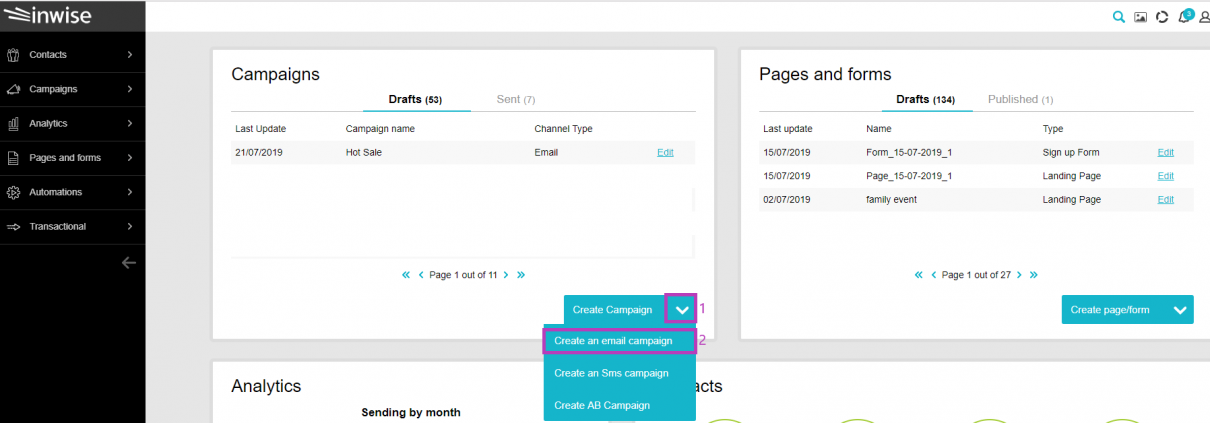Switch to Pages Drafts (134) tab
Image resolution: width=1210 pixels, height=423 pixels.
(x=926, y=100)
